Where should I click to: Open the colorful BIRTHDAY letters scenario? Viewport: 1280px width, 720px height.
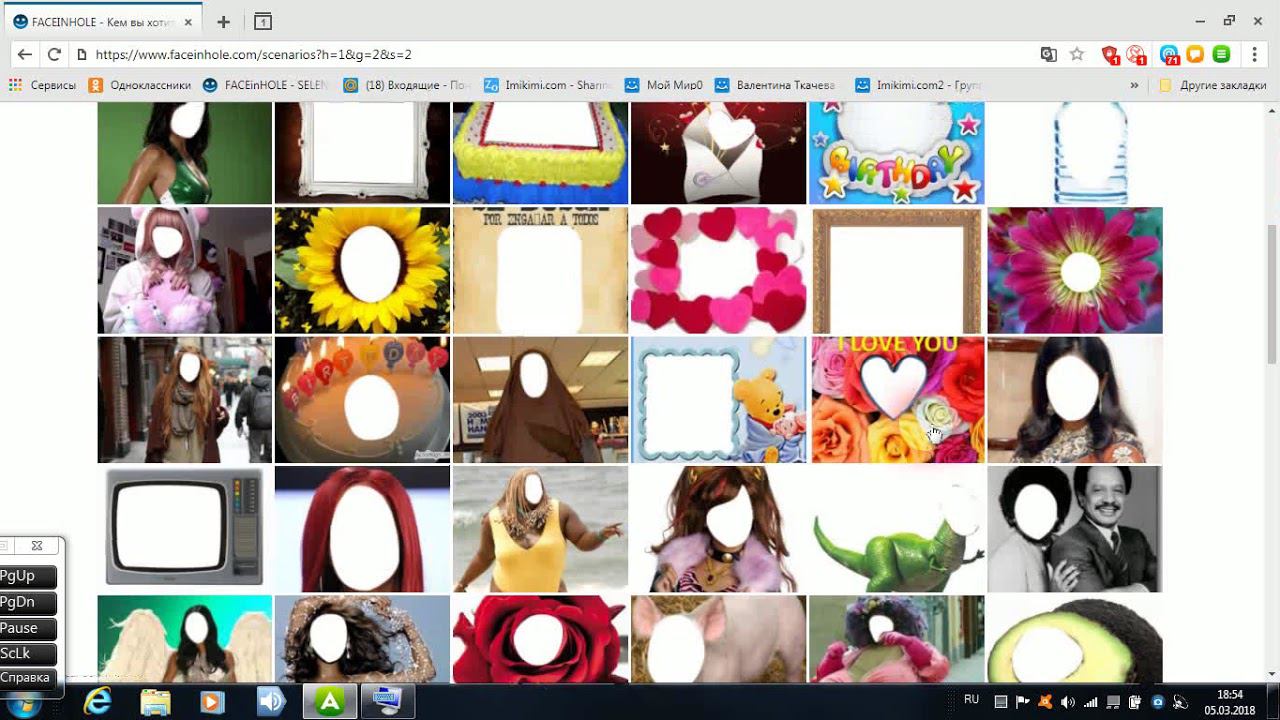click(x=897, y=152)
